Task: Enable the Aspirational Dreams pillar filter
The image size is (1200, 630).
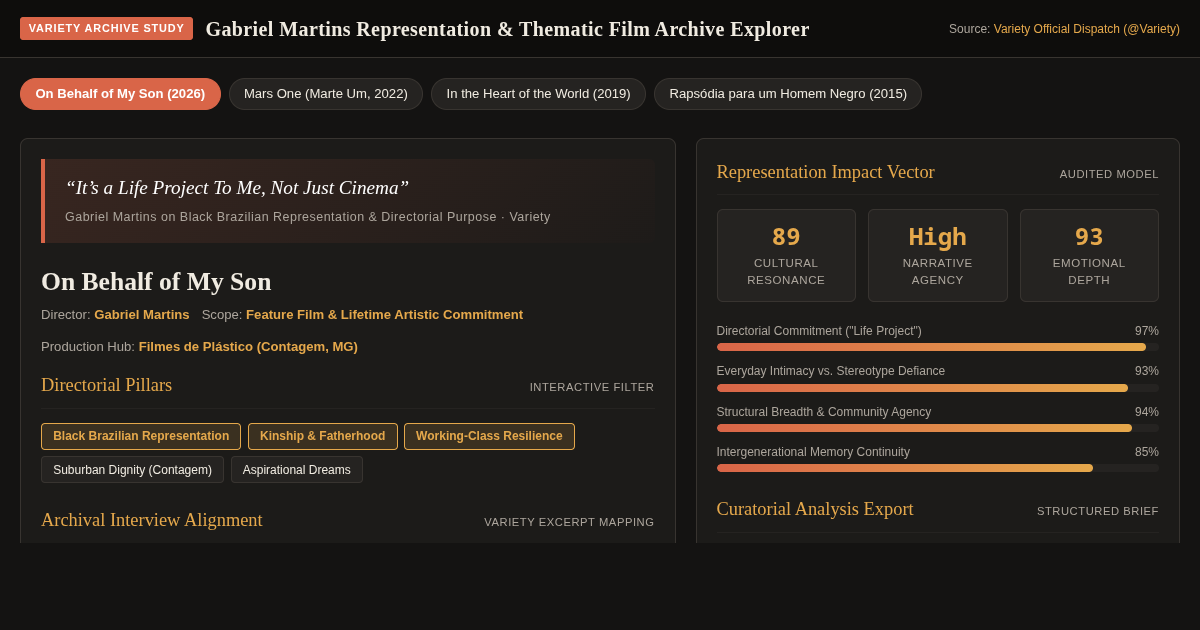Action: pyautogui.click(x=297, y=470)
